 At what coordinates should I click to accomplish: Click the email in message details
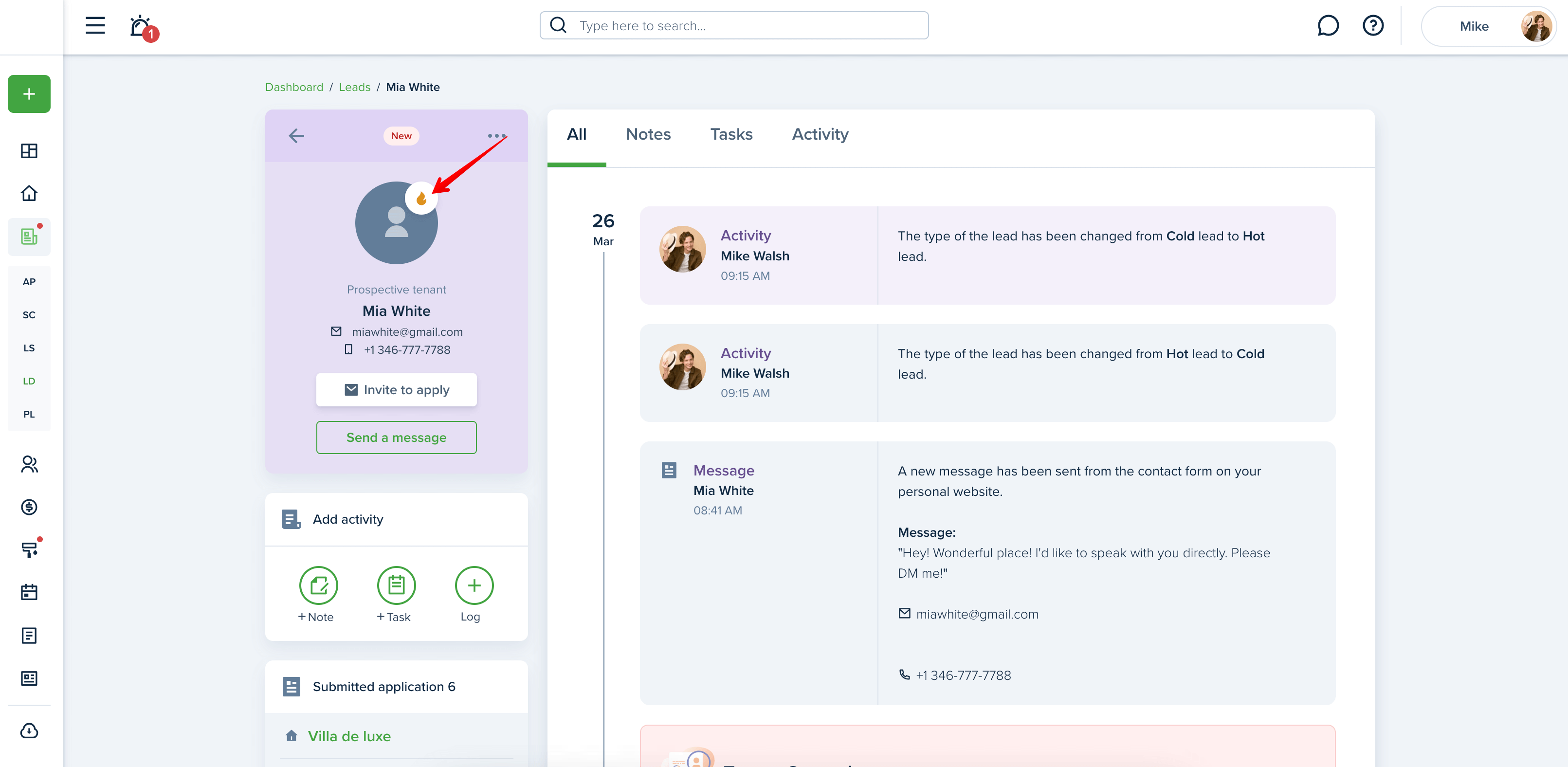pos(977,614)
